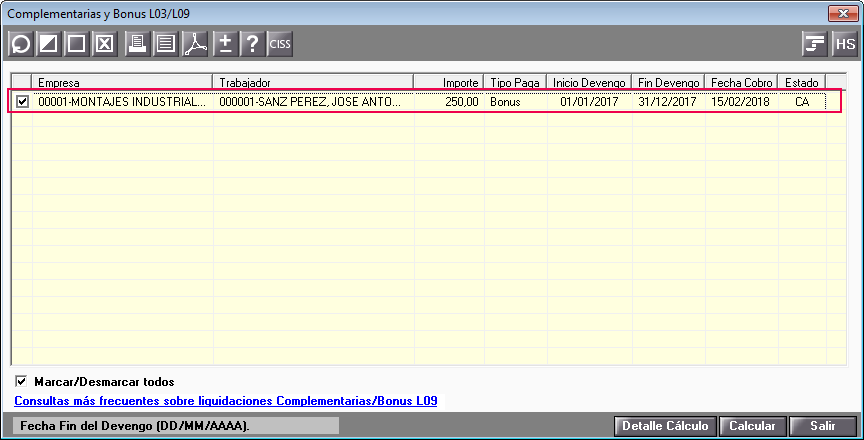Click the 31/12/2017 end date cell
Screen dimensions: 864x440
click(668, 102)
